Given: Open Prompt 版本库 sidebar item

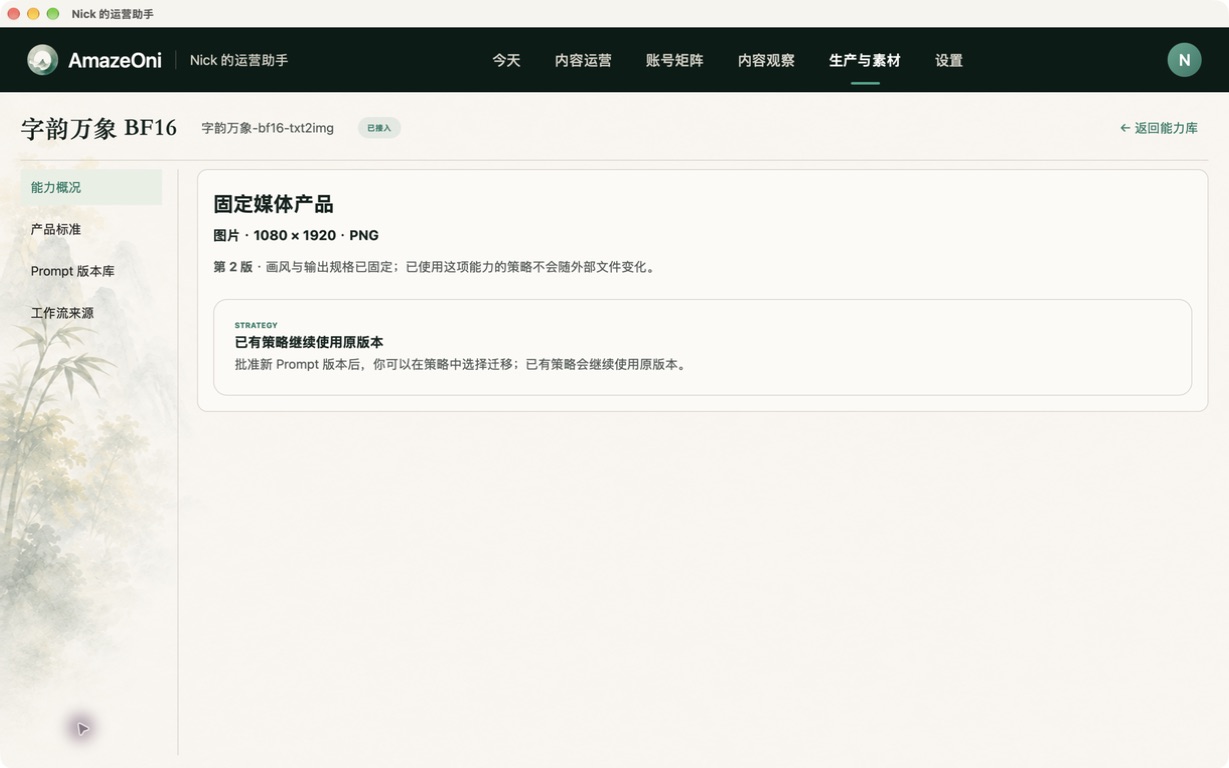Looking at the screenshot, I should [91, 271].
